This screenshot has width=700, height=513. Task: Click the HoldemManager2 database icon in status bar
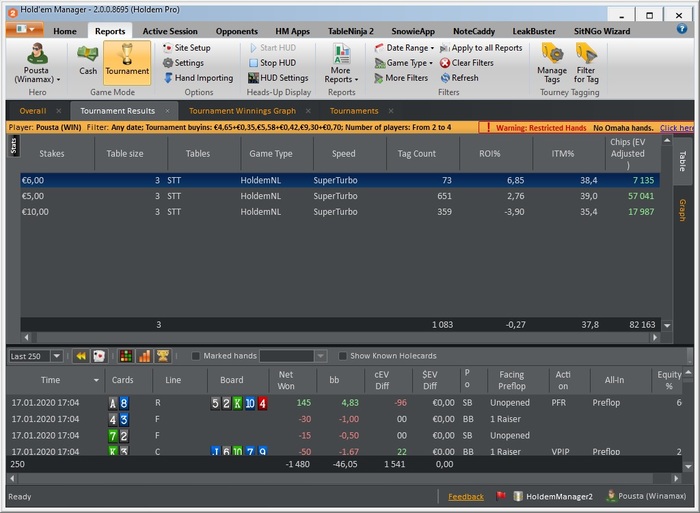point(518,496)
